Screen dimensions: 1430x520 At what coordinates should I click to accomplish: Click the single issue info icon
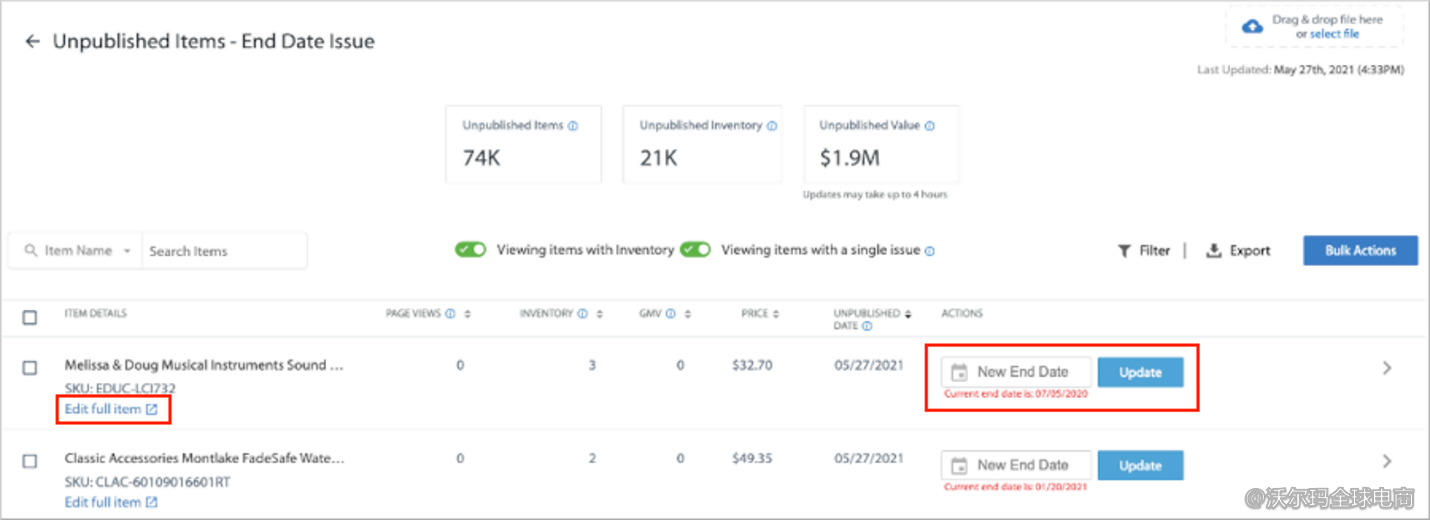click(x=929, y=251)
